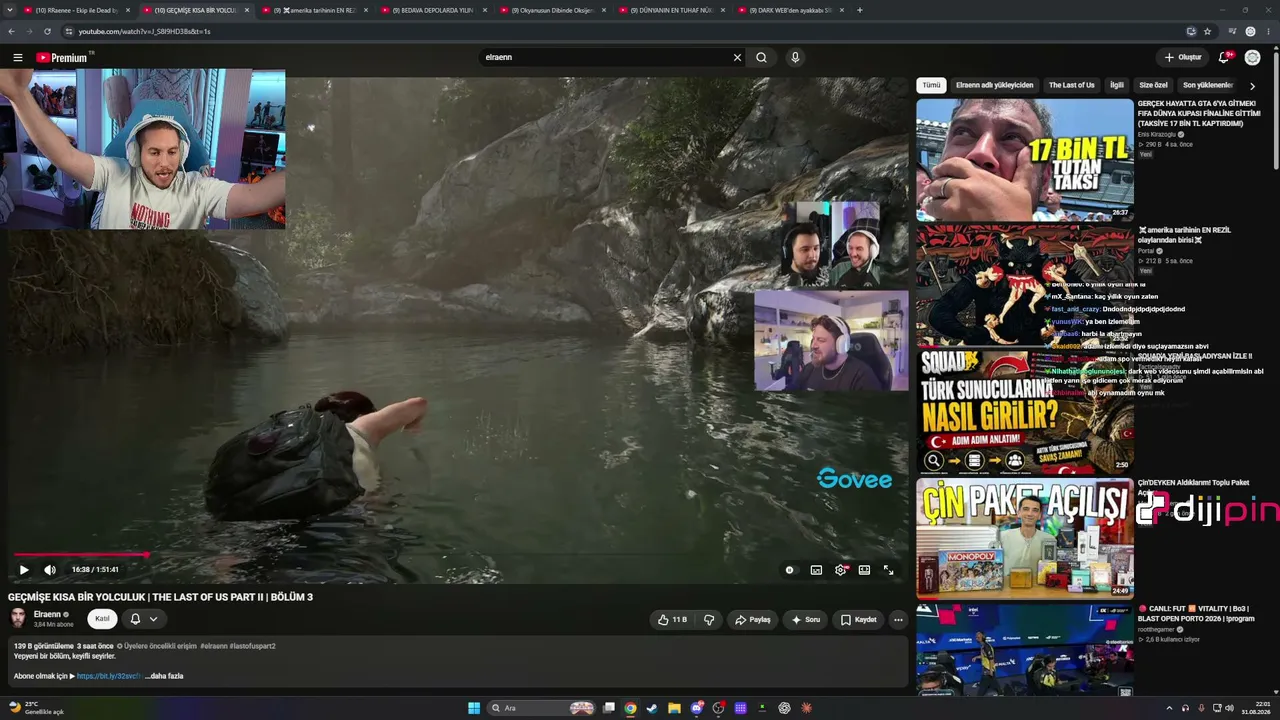Switch to theater mode
Screen dimensions: 1280x720
864,570
